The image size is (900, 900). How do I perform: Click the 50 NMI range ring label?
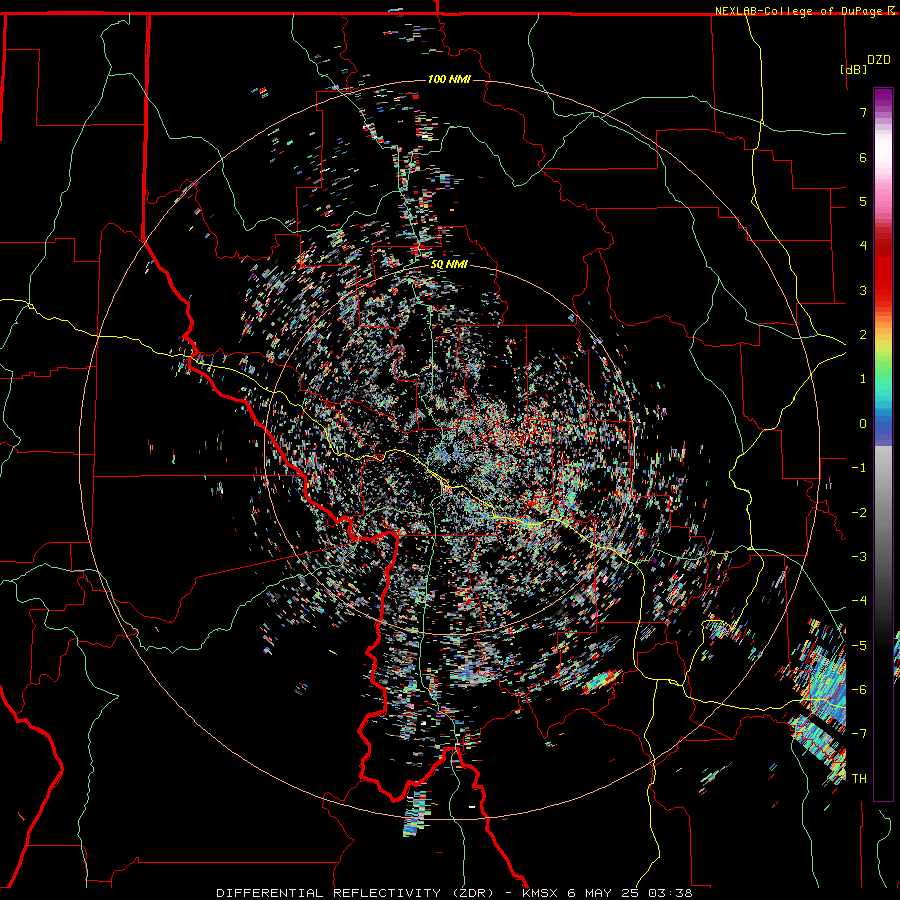click(449, 265)
